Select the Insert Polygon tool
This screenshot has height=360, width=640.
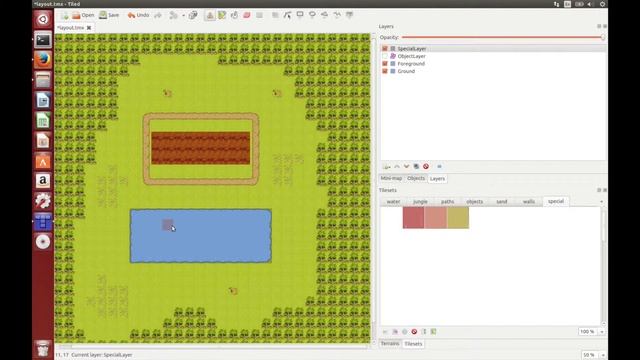(324, 15)
